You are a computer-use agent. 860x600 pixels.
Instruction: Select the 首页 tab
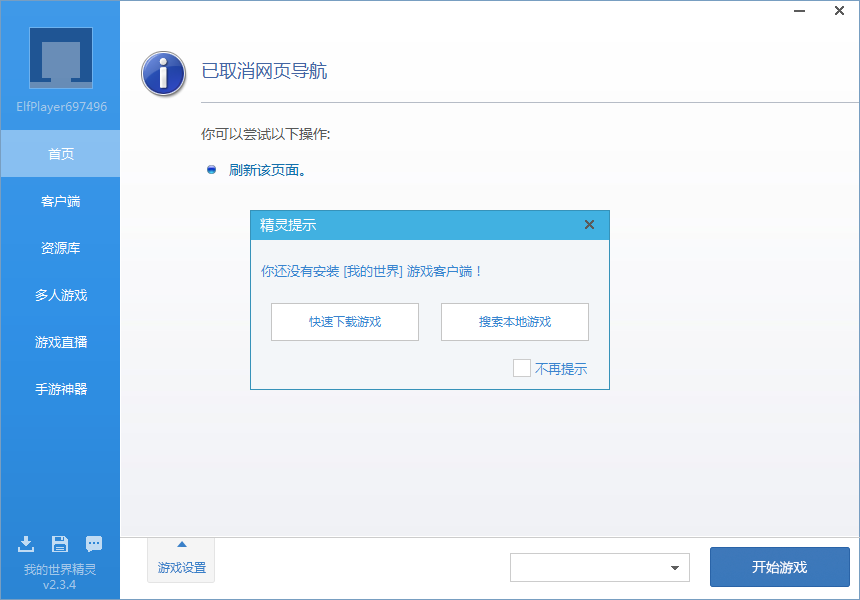point(60,154)
